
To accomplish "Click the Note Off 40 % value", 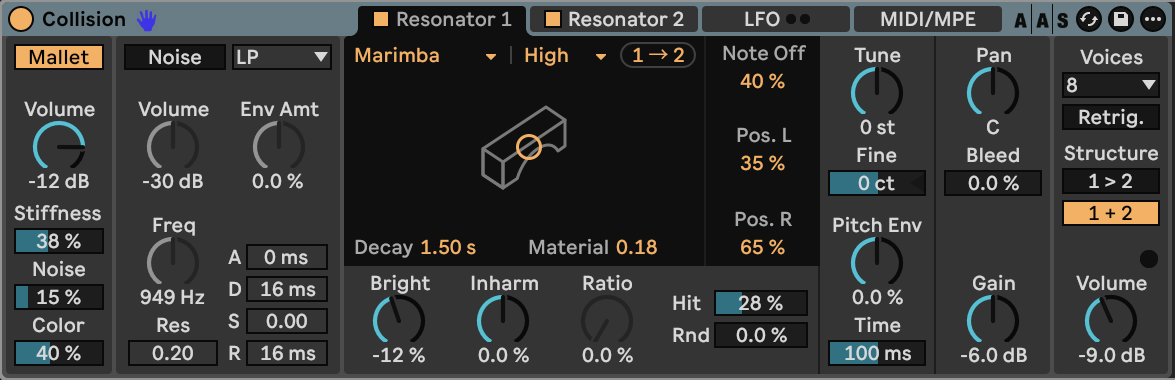I will (762, 82).
